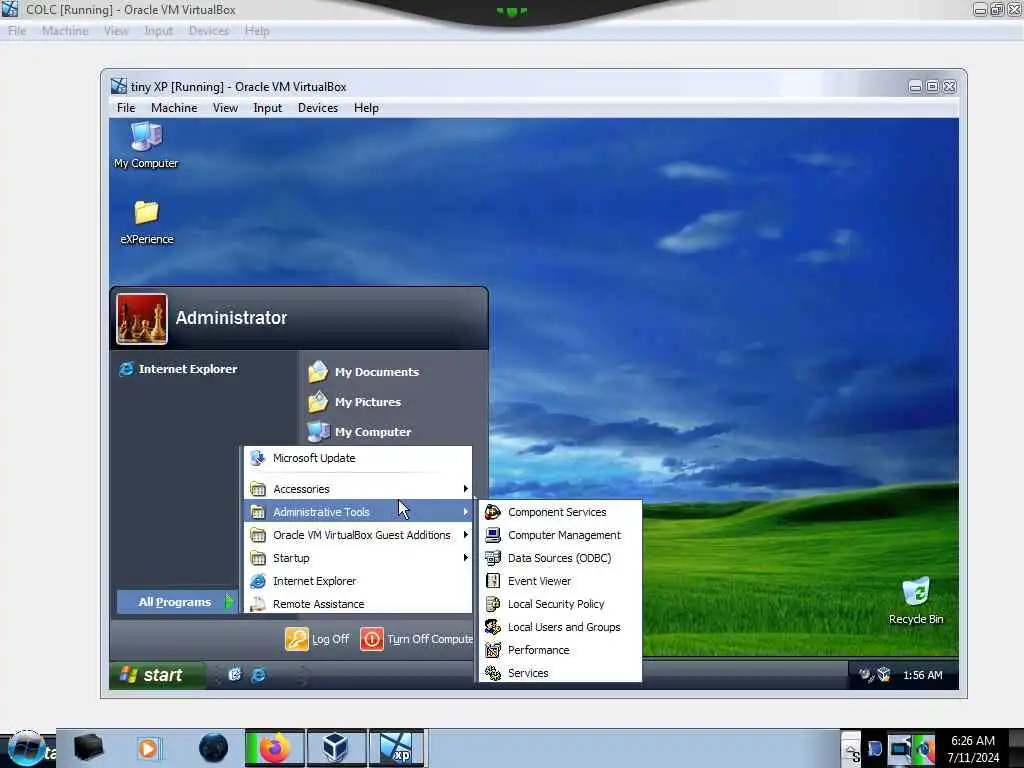The image size is (1024, 768).
Task: Open Help menu in COLC window
Action: click(257, 31)
